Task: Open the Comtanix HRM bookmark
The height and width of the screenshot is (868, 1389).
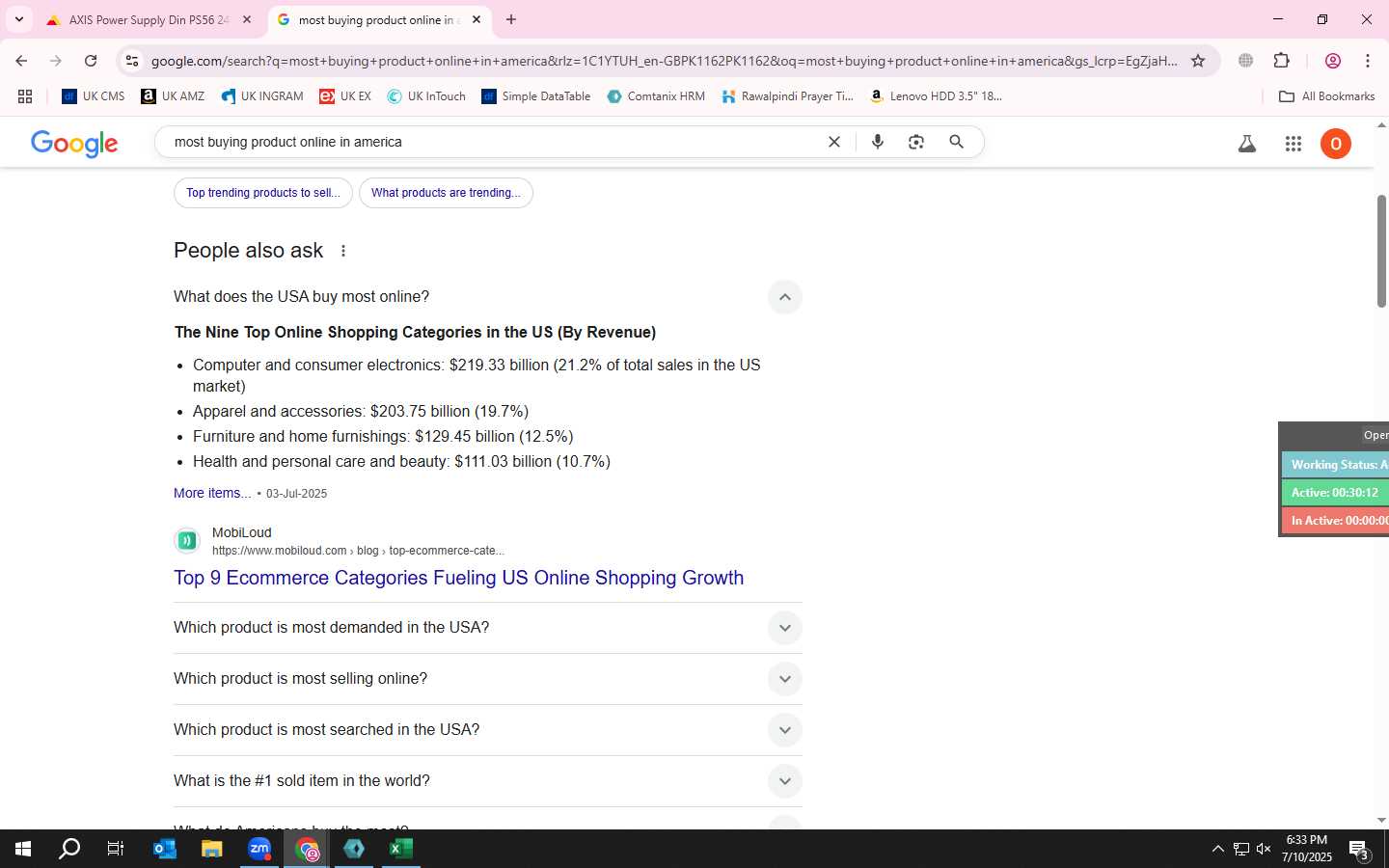Action: pyautogui.click(x=656, y=96)
